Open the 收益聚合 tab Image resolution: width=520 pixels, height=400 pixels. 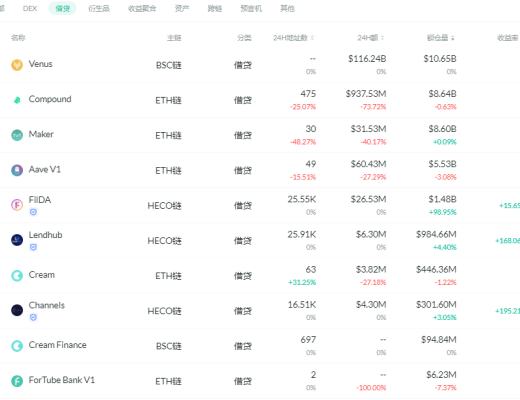pos(142,8)
